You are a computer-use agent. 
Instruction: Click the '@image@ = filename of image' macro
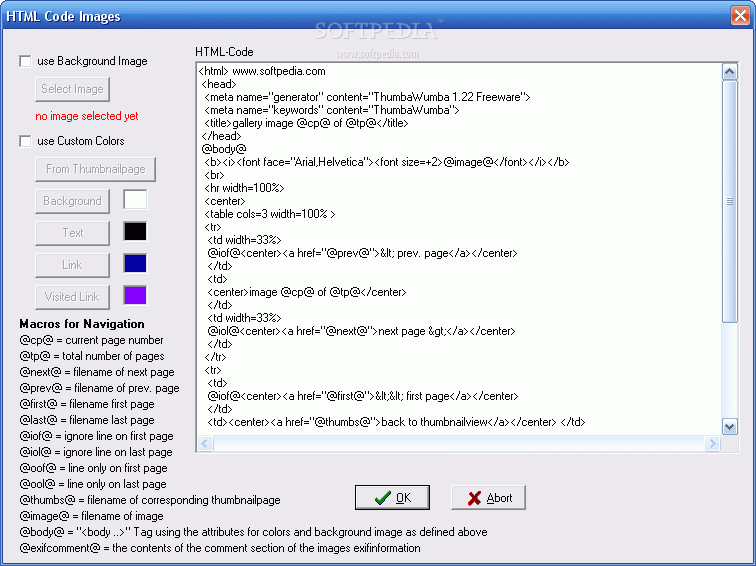(92, 516)
